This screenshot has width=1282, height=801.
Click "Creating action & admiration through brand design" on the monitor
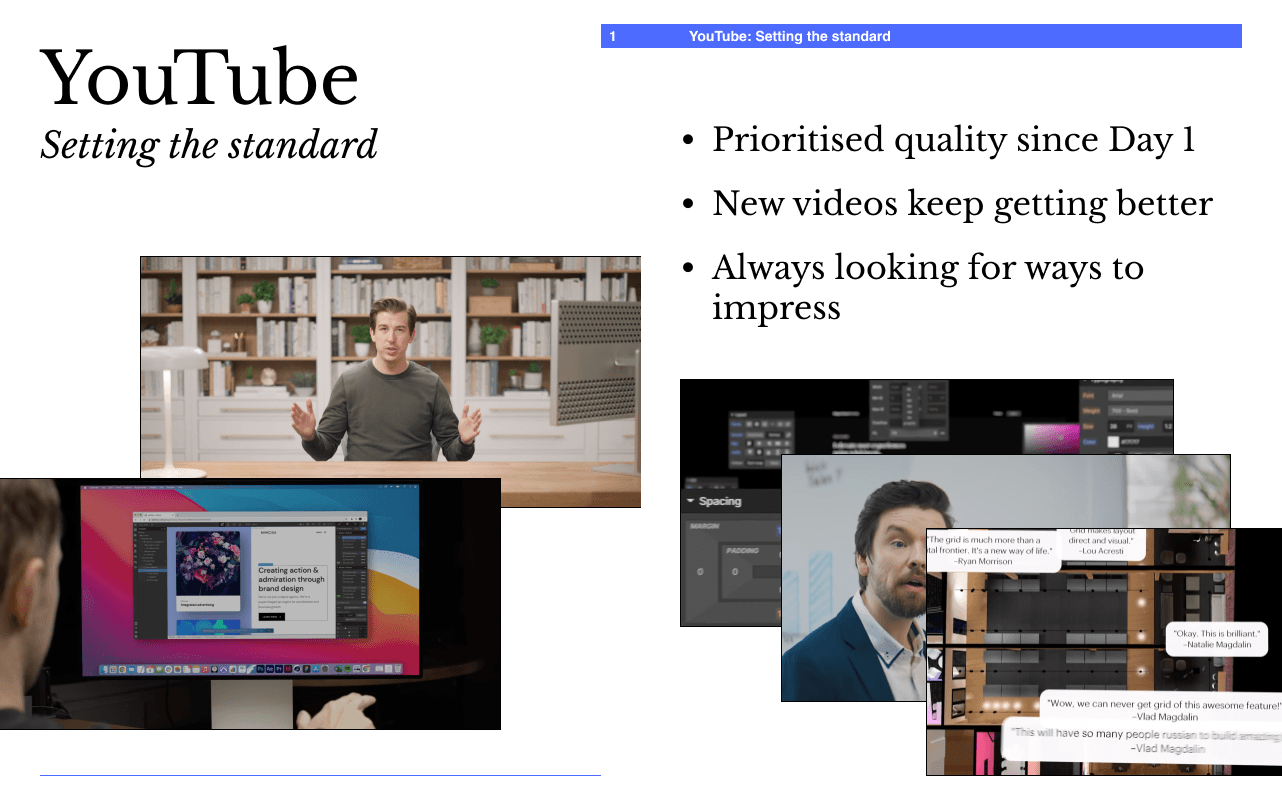coord(291,580)
